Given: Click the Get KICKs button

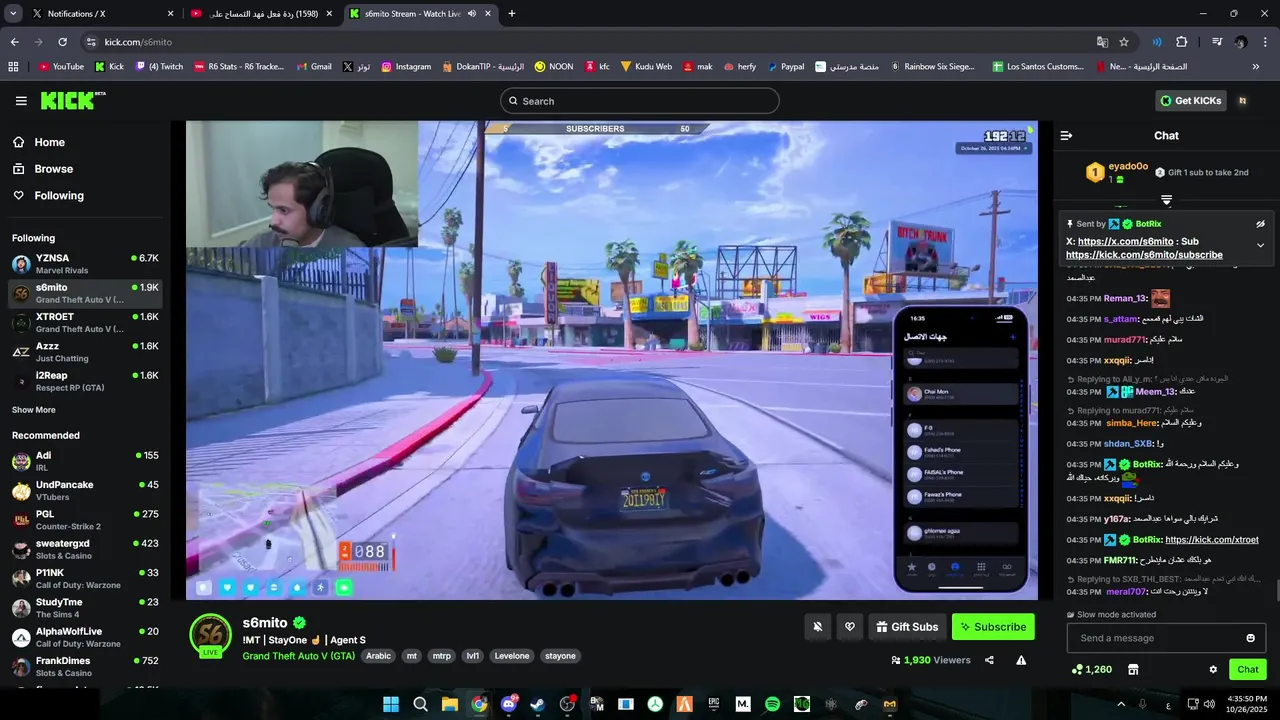Looking at the screenshot, I should coord(1191,101).
